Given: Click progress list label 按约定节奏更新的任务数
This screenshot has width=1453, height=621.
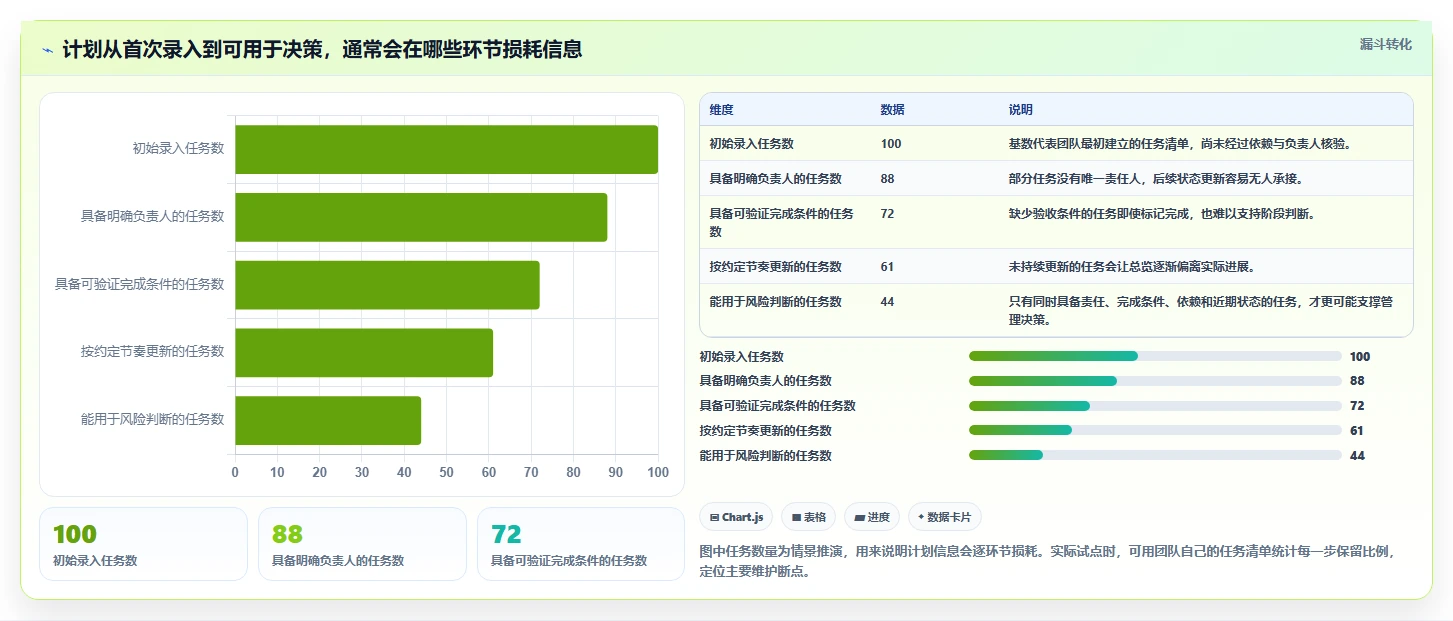Looking at the screenshot, I should pos(766,430).
